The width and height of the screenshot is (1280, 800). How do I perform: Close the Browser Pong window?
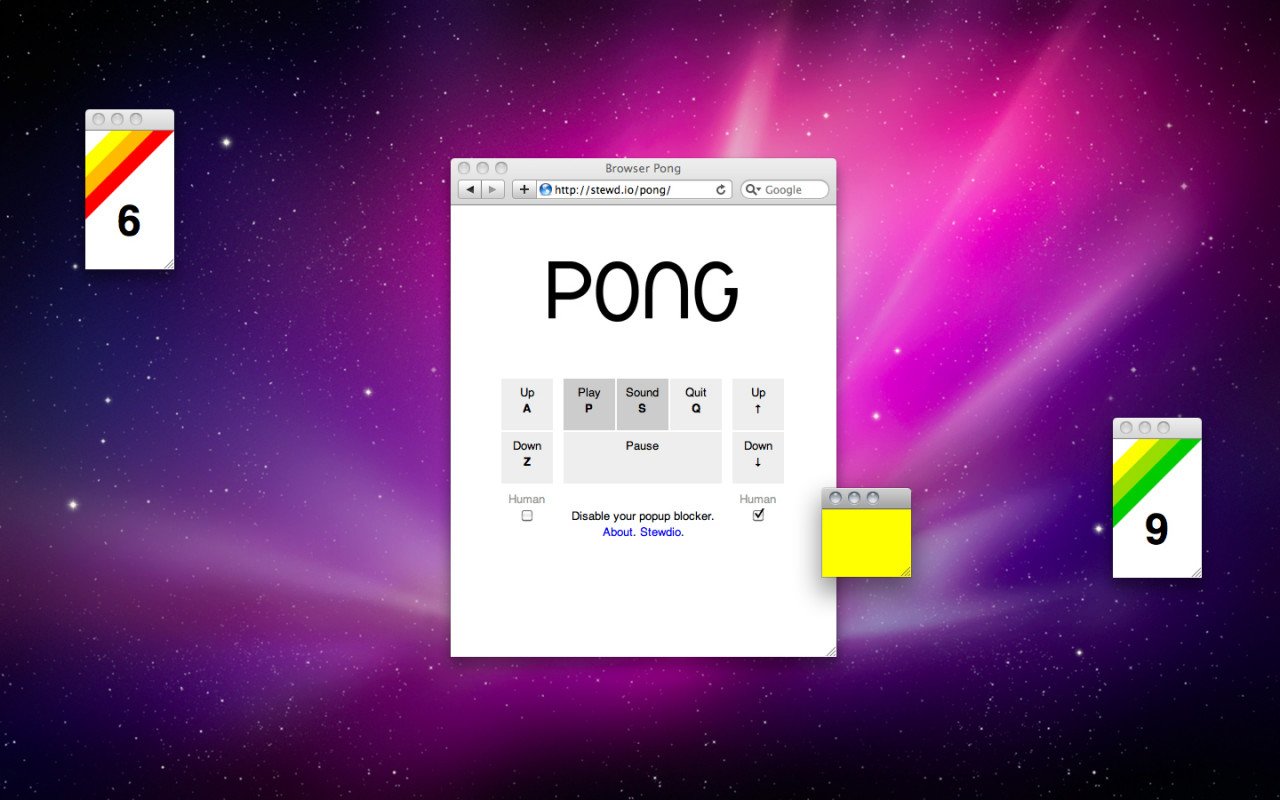(464, 168)
